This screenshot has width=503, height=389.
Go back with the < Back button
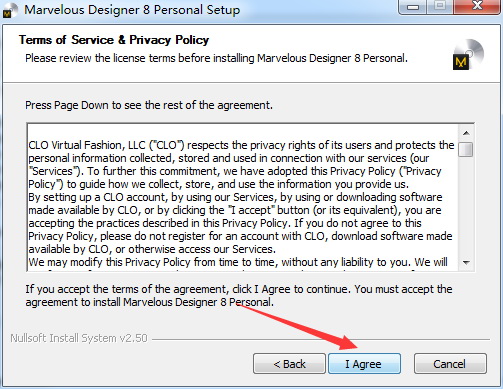pyautogui.click(x=289, y=364)
